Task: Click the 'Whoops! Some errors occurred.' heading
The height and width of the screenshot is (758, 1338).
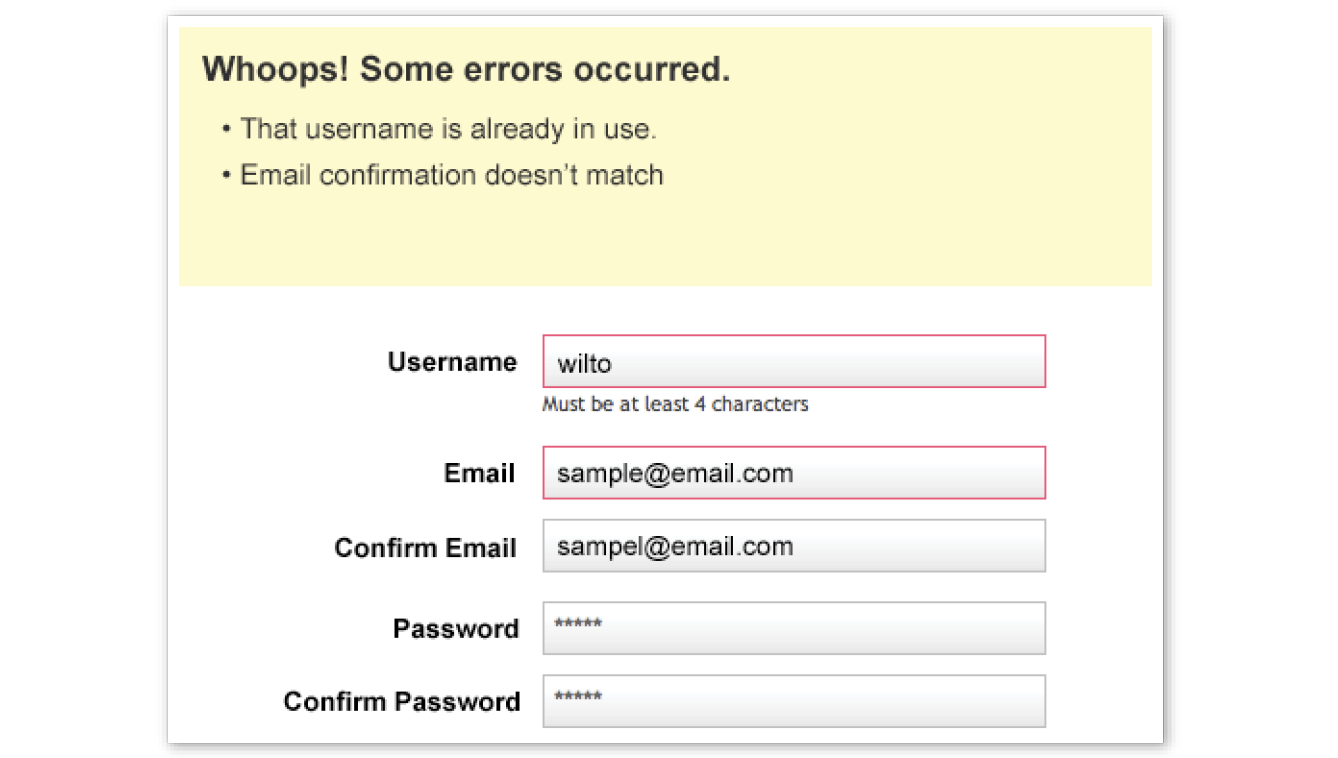Action: click(x=466, y=70)
